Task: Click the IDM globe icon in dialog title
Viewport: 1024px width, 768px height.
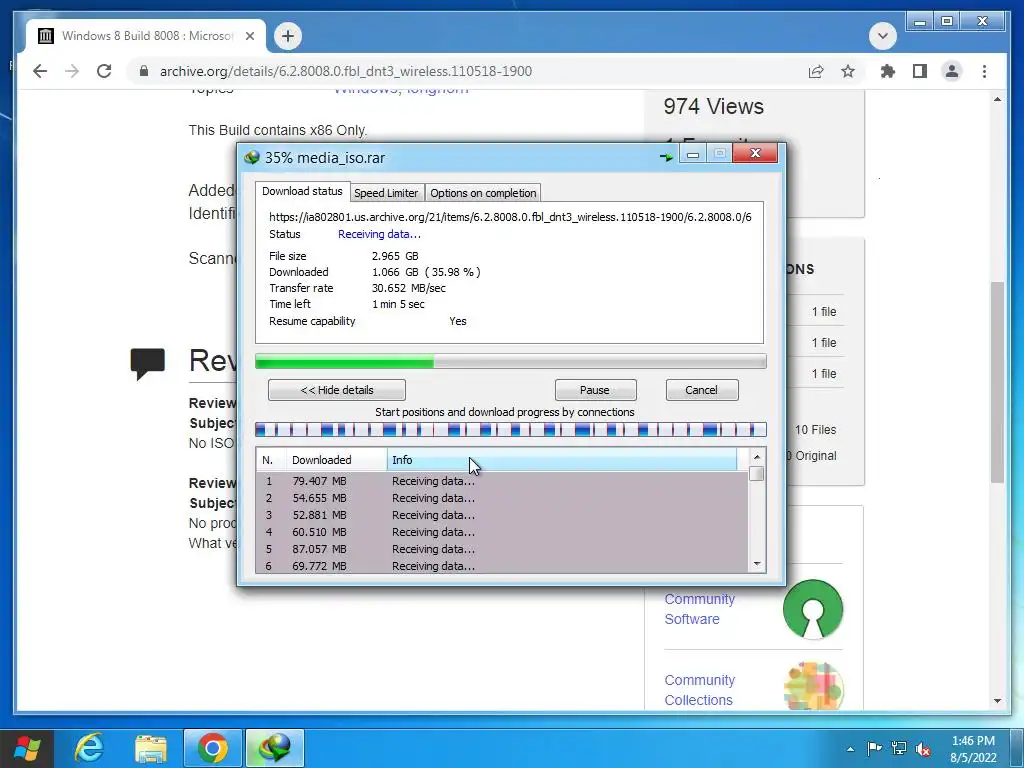Action: (x=252, y=157)
